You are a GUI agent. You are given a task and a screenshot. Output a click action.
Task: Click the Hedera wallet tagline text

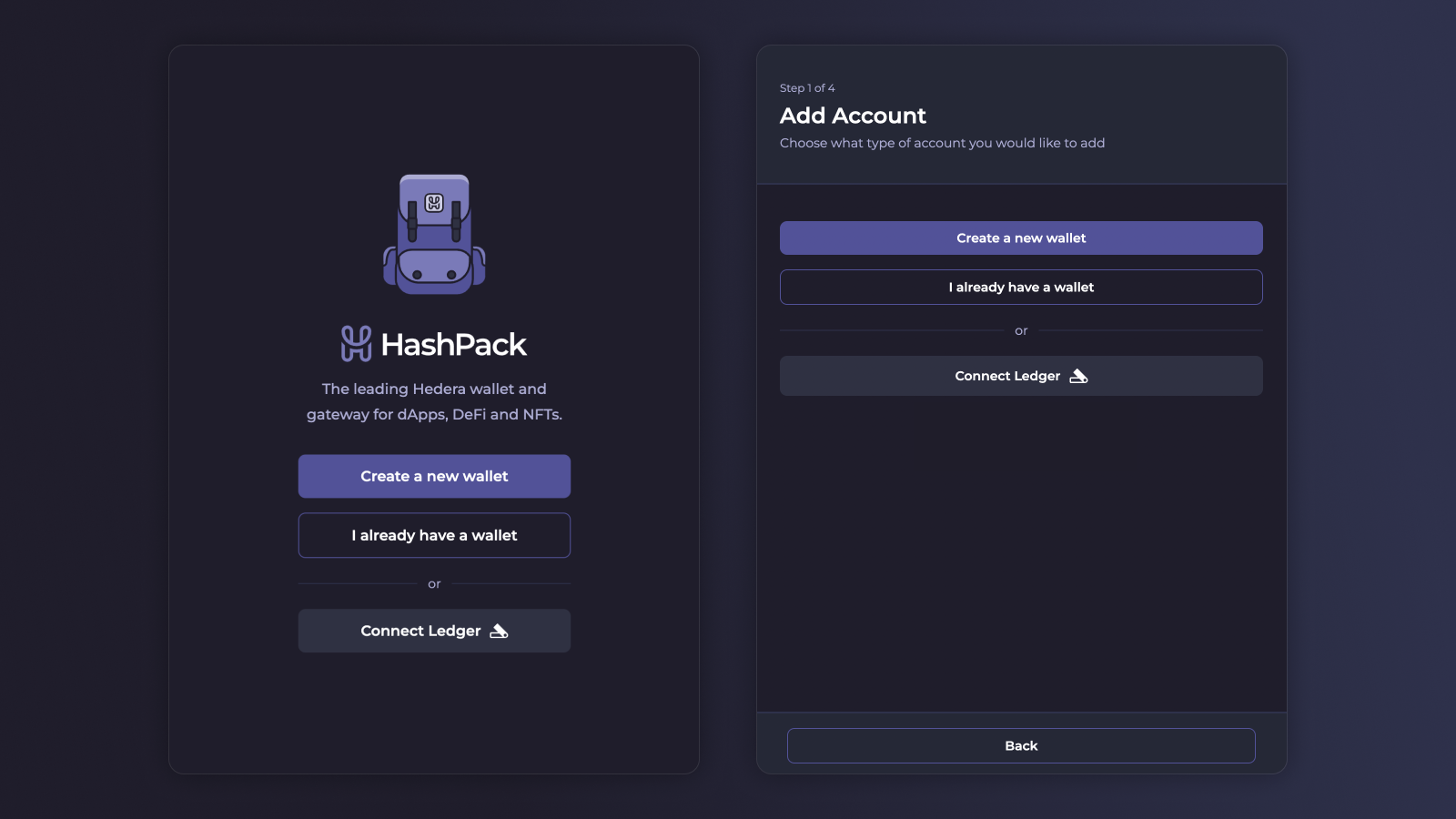coord(434,401)
